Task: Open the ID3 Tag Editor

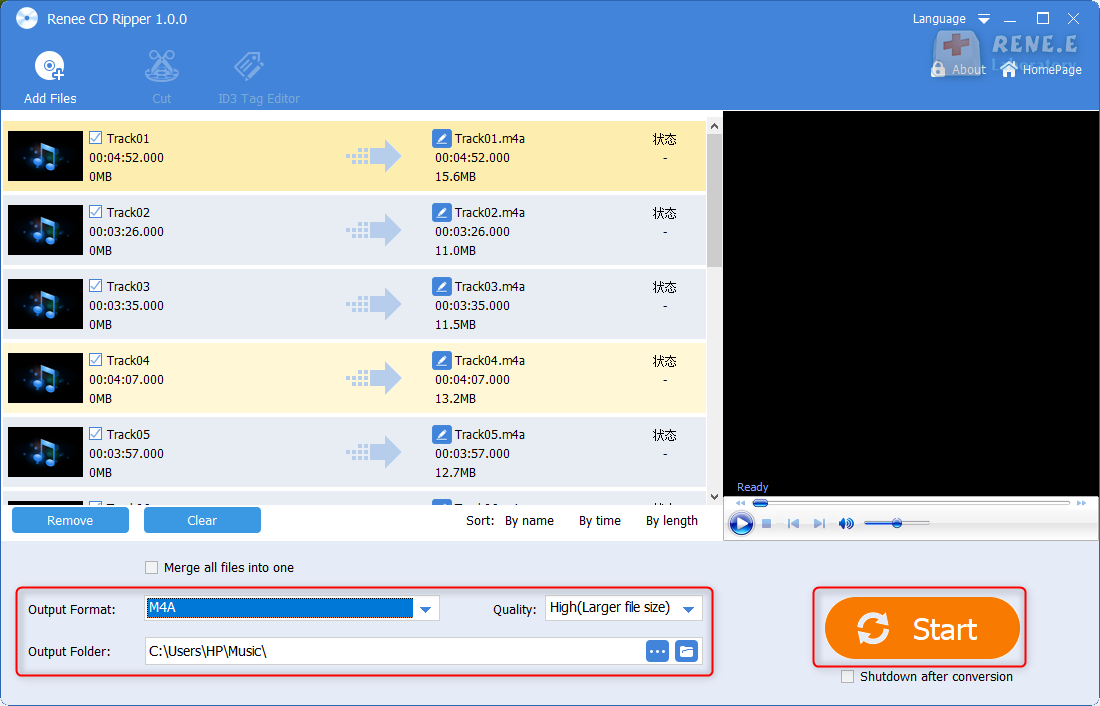Action: (248, 67)
